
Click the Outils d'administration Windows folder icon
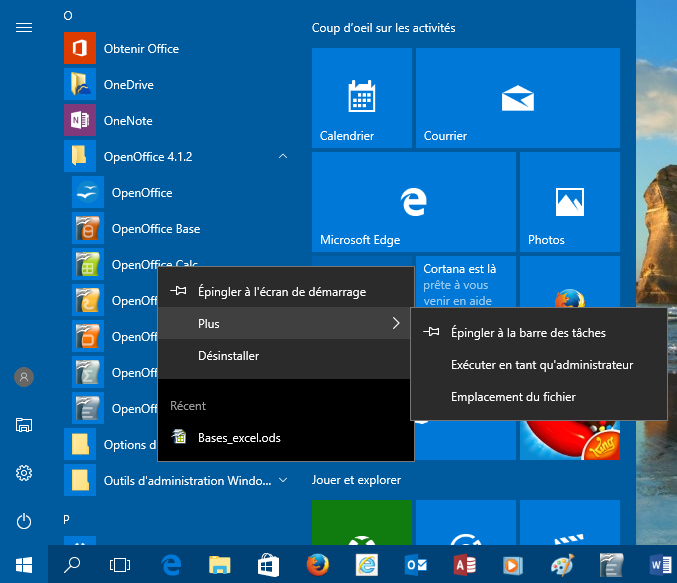pyautogui.click(x=80, y=480)
